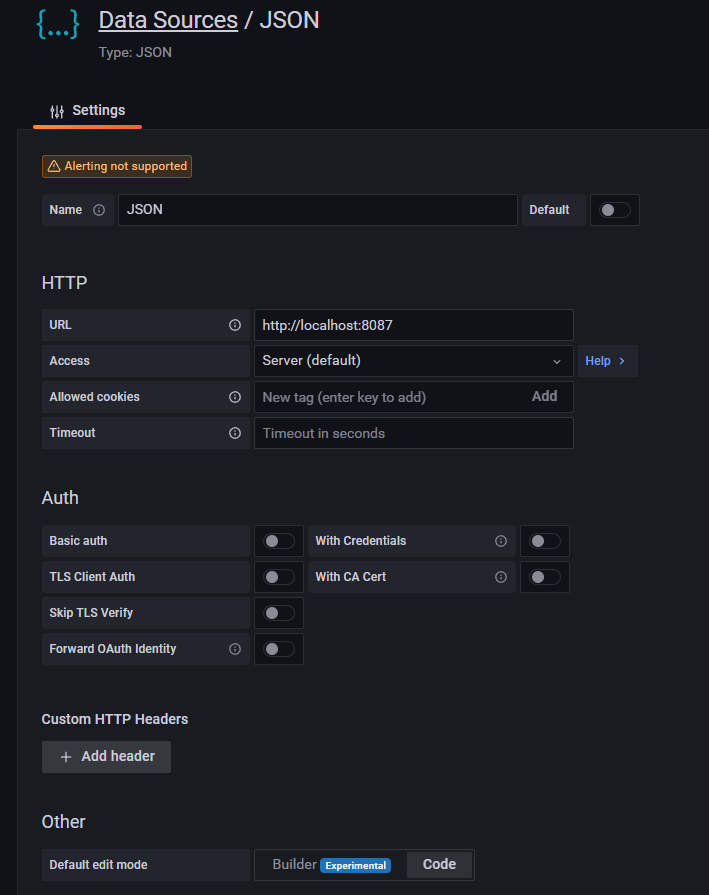The image size is (709, 895).
Task: Expand the Access Help section
Action: 606,361
